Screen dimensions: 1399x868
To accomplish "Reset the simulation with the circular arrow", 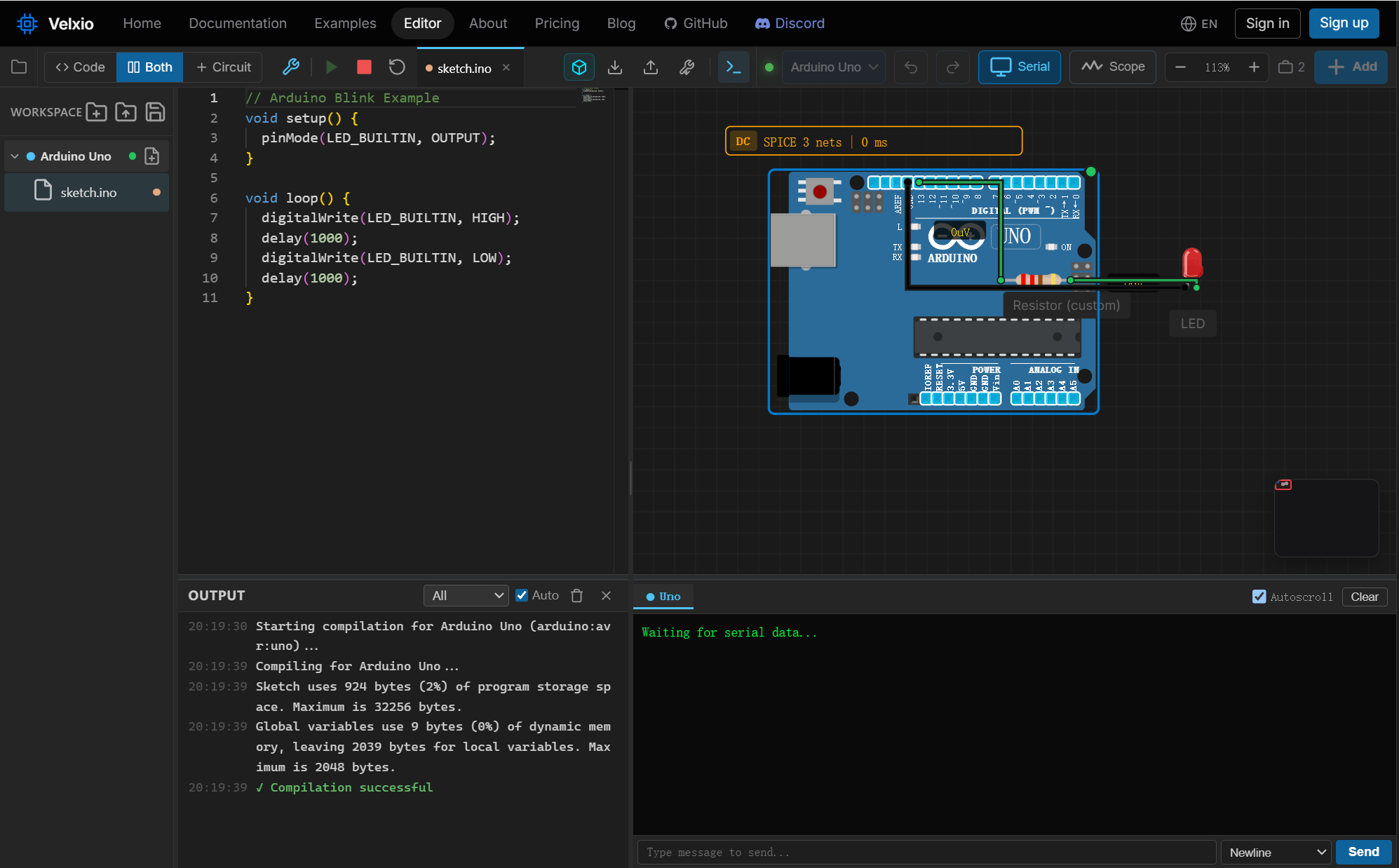I will (397, 67).
